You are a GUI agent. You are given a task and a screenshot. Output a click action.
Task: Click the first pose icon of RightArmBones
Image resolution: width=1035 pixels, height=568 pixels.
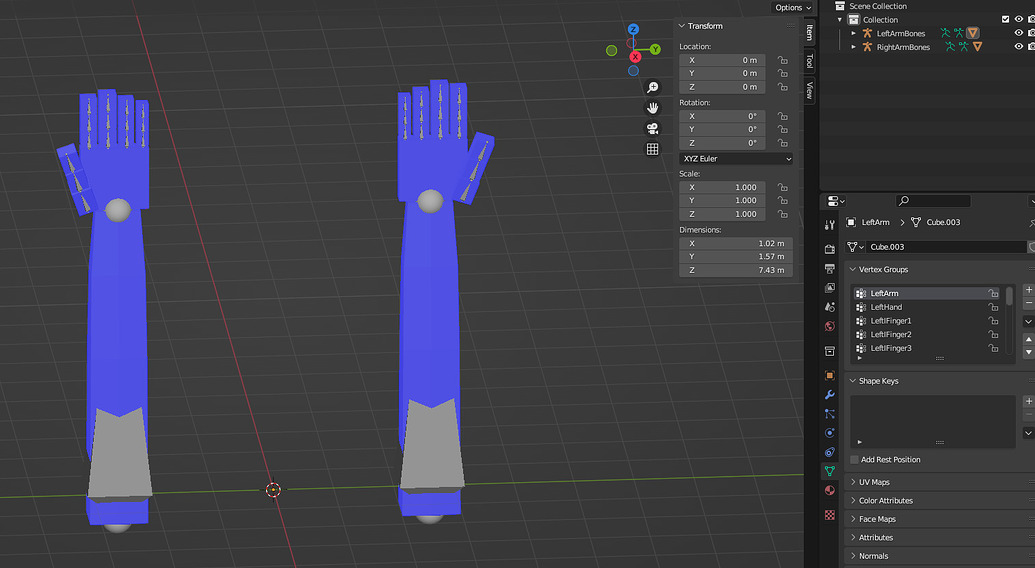coord(950,47)
